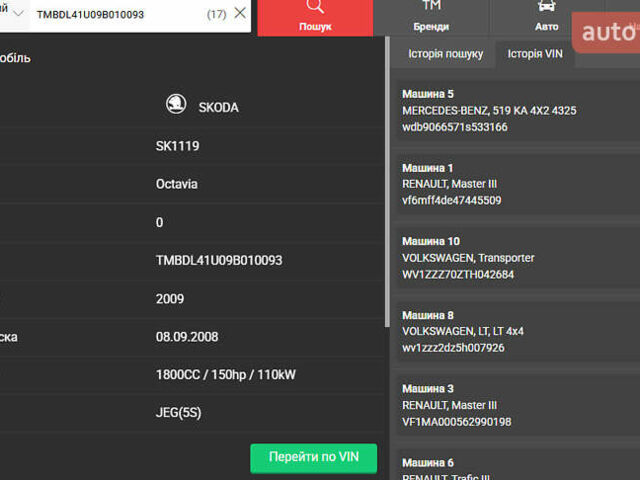Switch to the Історія VIN tab
Image resolution: width=640 pixels, height=480 pixels.
536,54
